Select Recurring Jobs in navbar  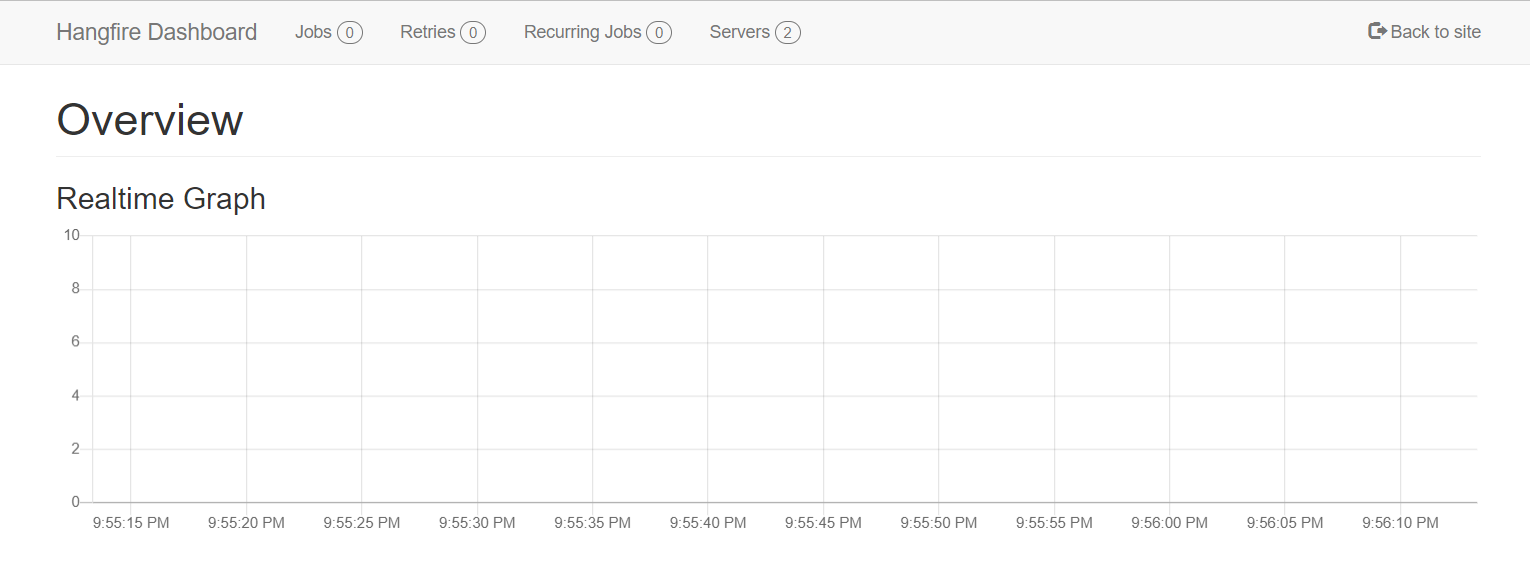click(597, 32)
